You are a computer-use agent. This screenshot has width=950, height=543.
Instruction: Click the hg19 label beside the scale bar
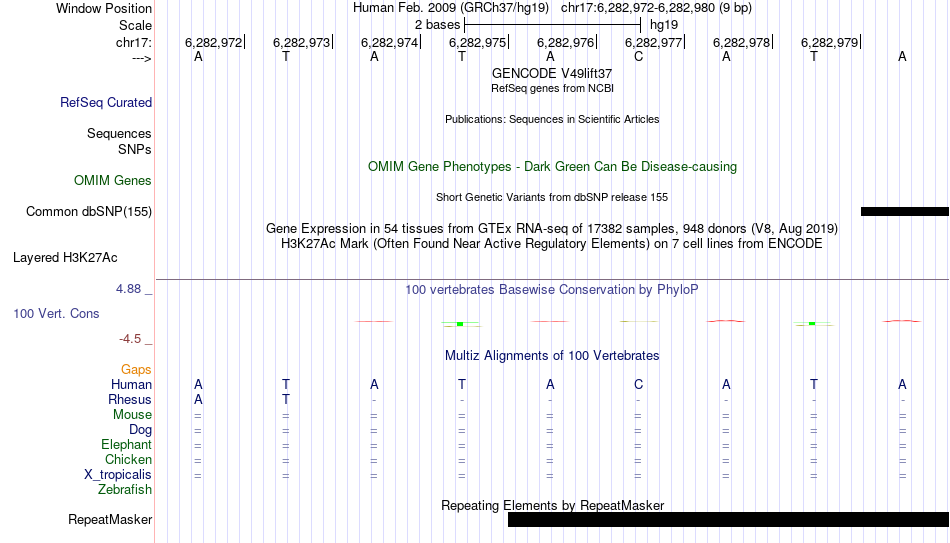664,25
